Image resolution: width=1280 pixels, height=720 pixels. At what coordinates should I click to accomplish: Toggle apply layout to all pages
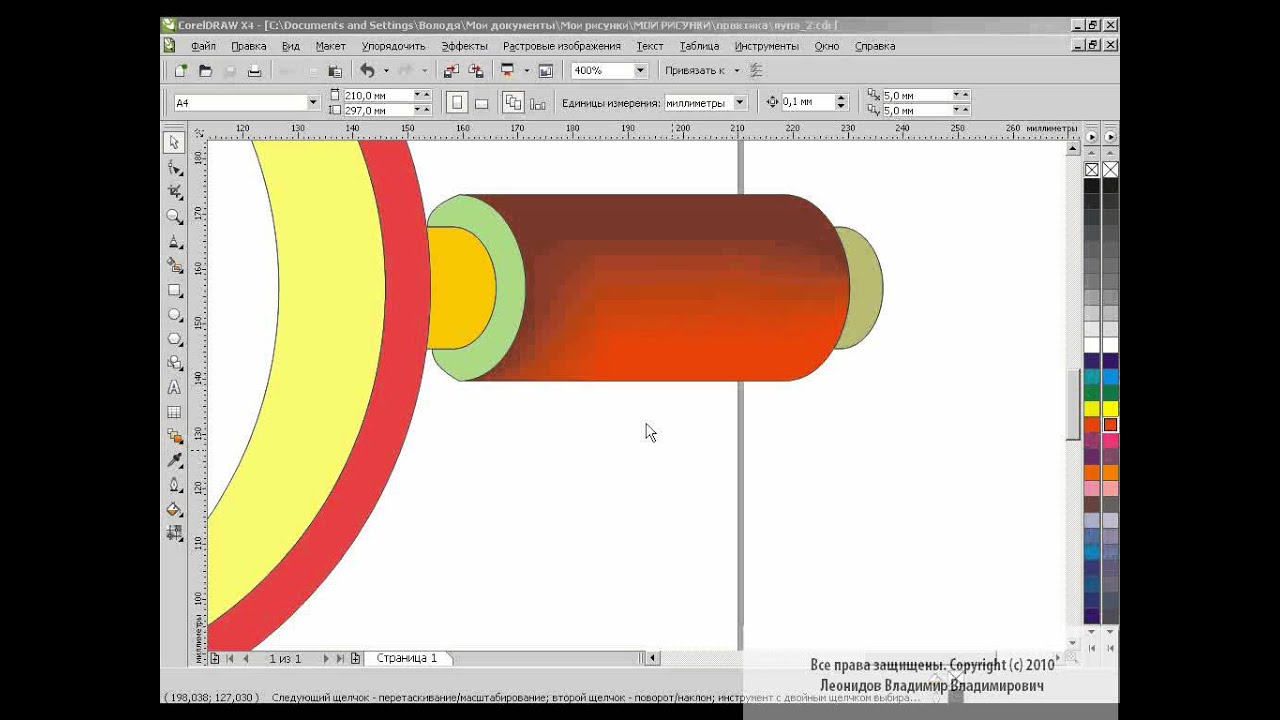click(513, 102)
